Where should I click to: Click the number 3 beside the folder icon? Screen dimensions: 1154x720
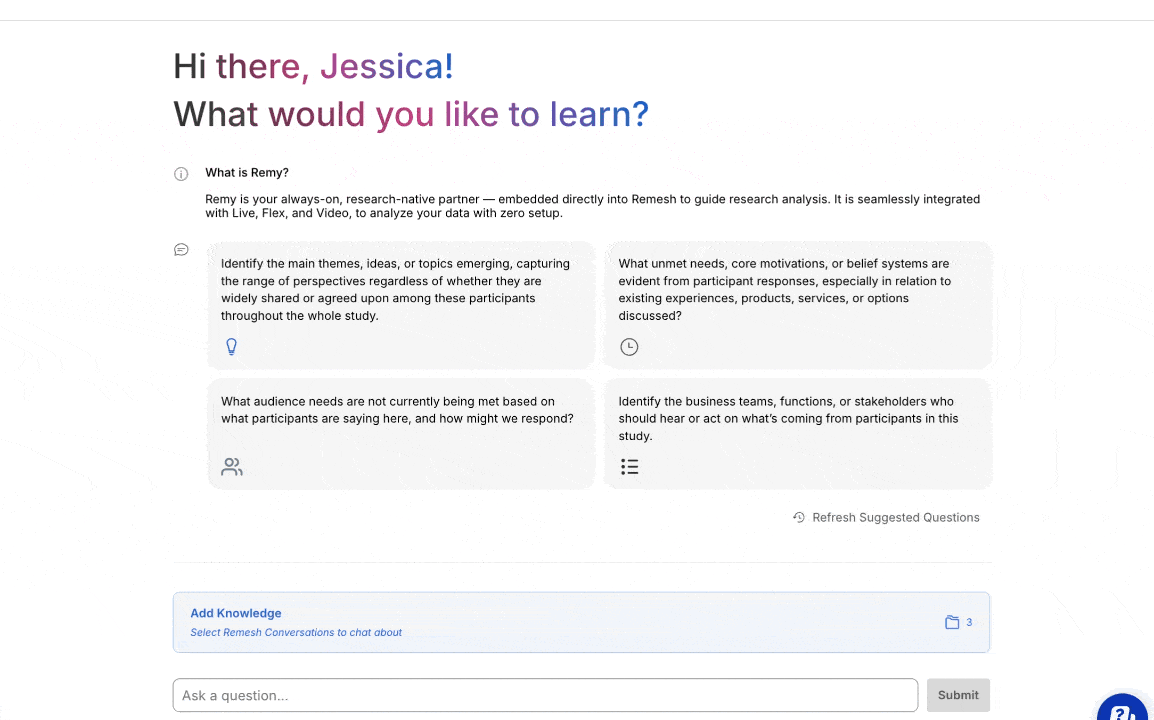coord(969,622)
